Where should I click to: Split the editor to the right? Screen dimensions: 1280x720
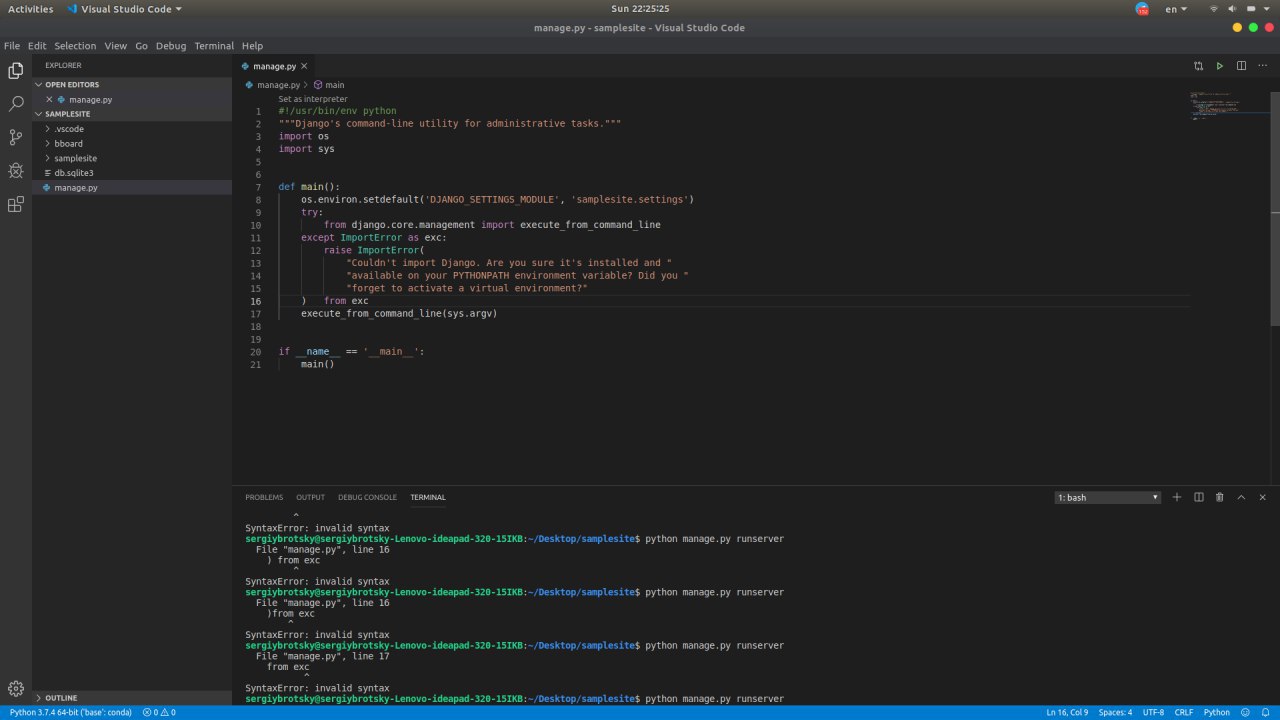(x=1241, y=66)
